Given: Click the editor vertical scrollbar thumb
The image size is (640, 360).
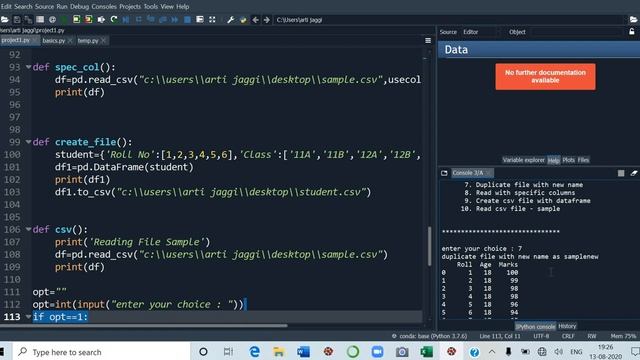Looking at the screenshot, I should (429, 247).
